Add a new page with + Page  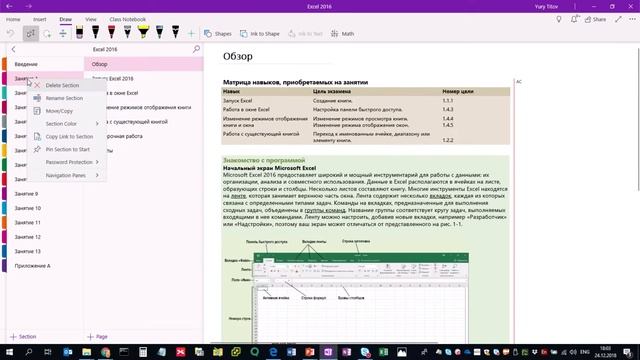point(97,337)
